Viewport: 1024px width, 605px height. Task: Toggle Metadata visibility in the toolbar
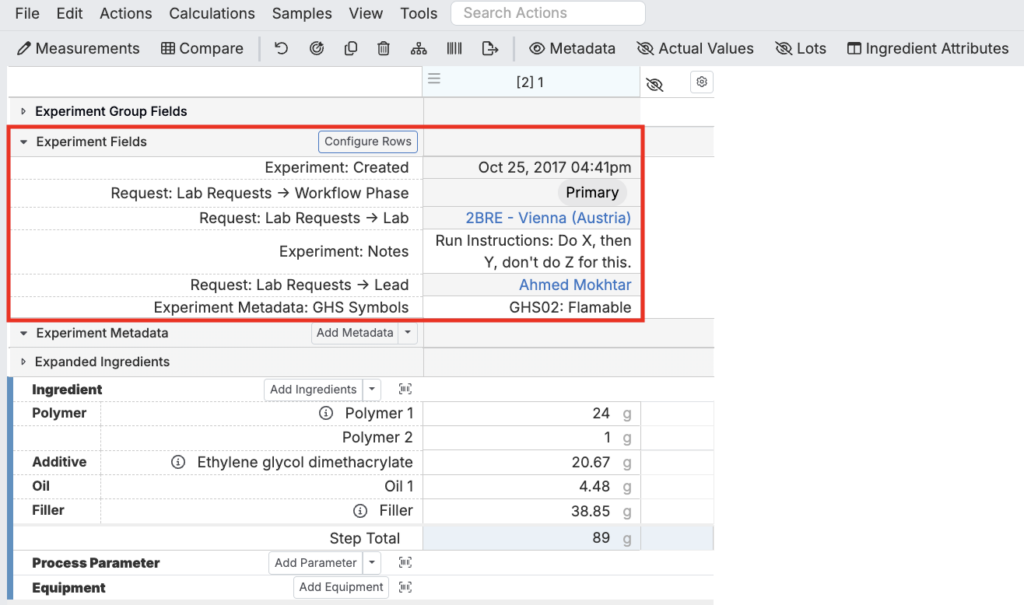(x=572, y=48)
